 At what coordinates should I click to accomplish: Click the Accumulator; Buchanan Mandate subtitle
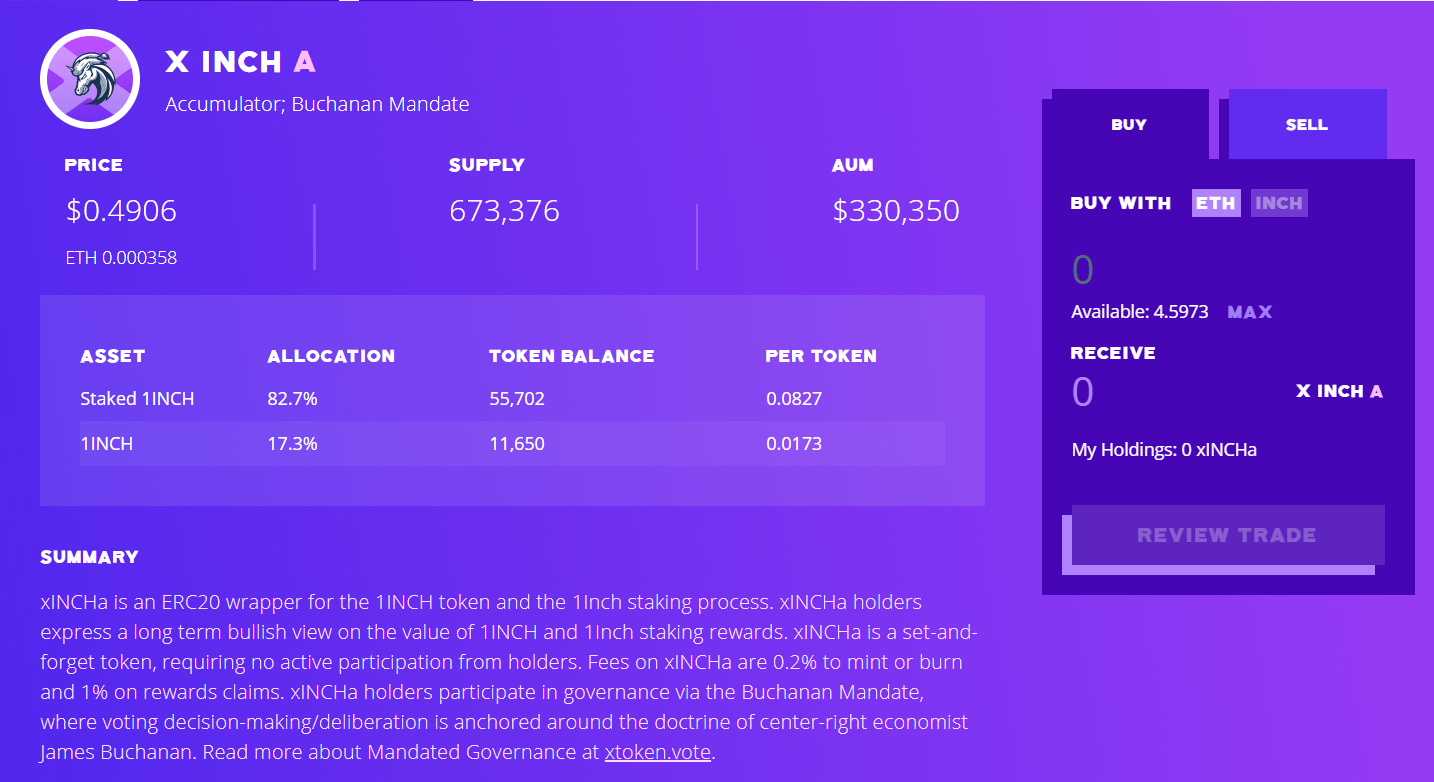click(315, 103)
